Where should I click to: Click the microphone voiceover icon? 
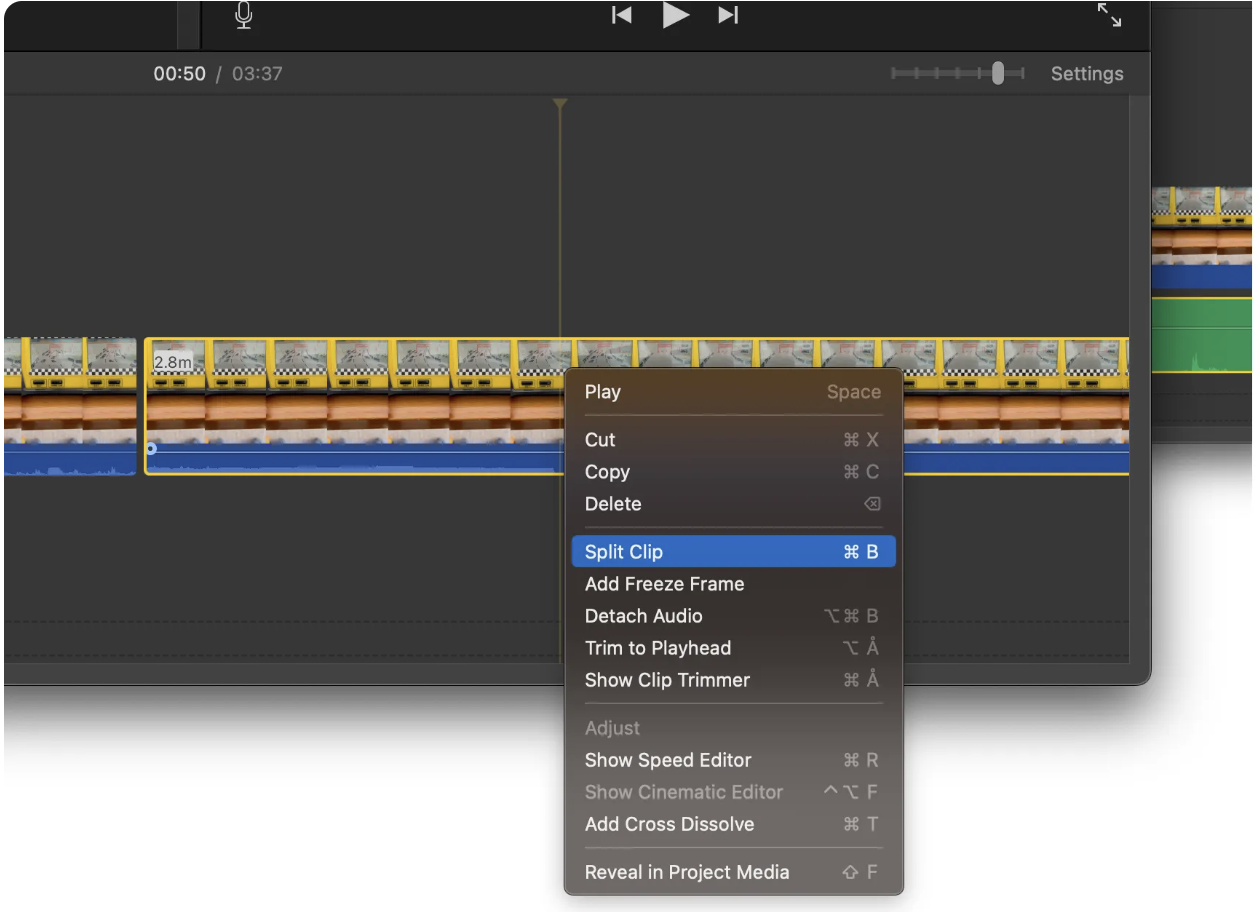coord(244,15)
